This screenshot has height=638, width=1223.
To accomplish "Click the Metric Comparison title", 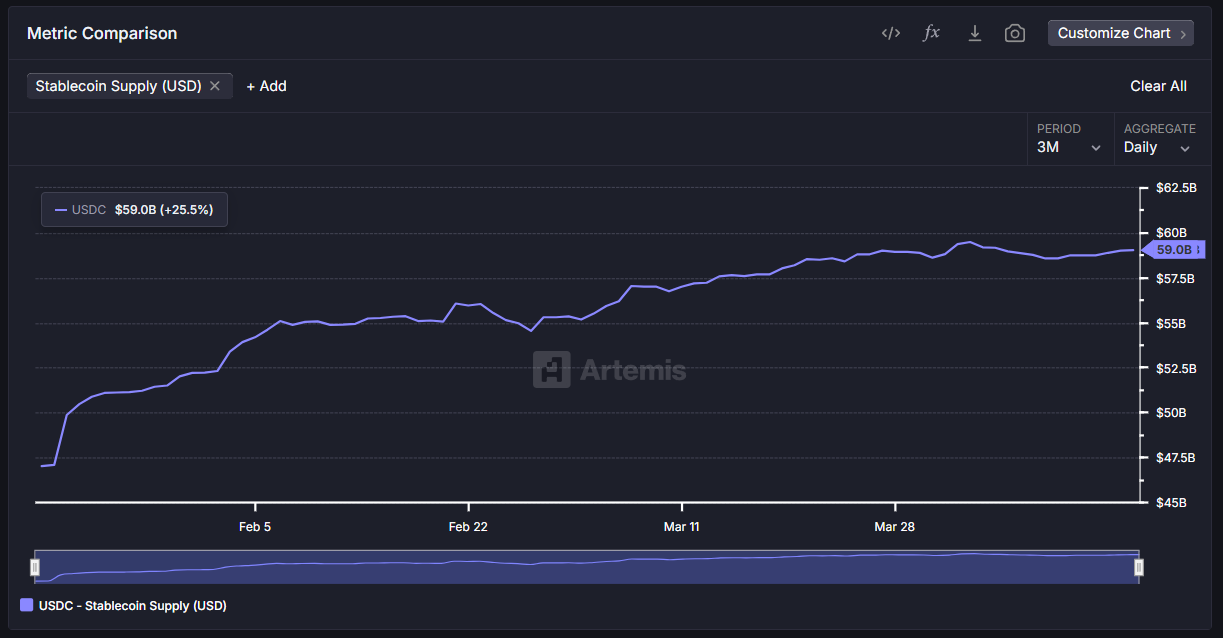I will (x=102, y=33).
